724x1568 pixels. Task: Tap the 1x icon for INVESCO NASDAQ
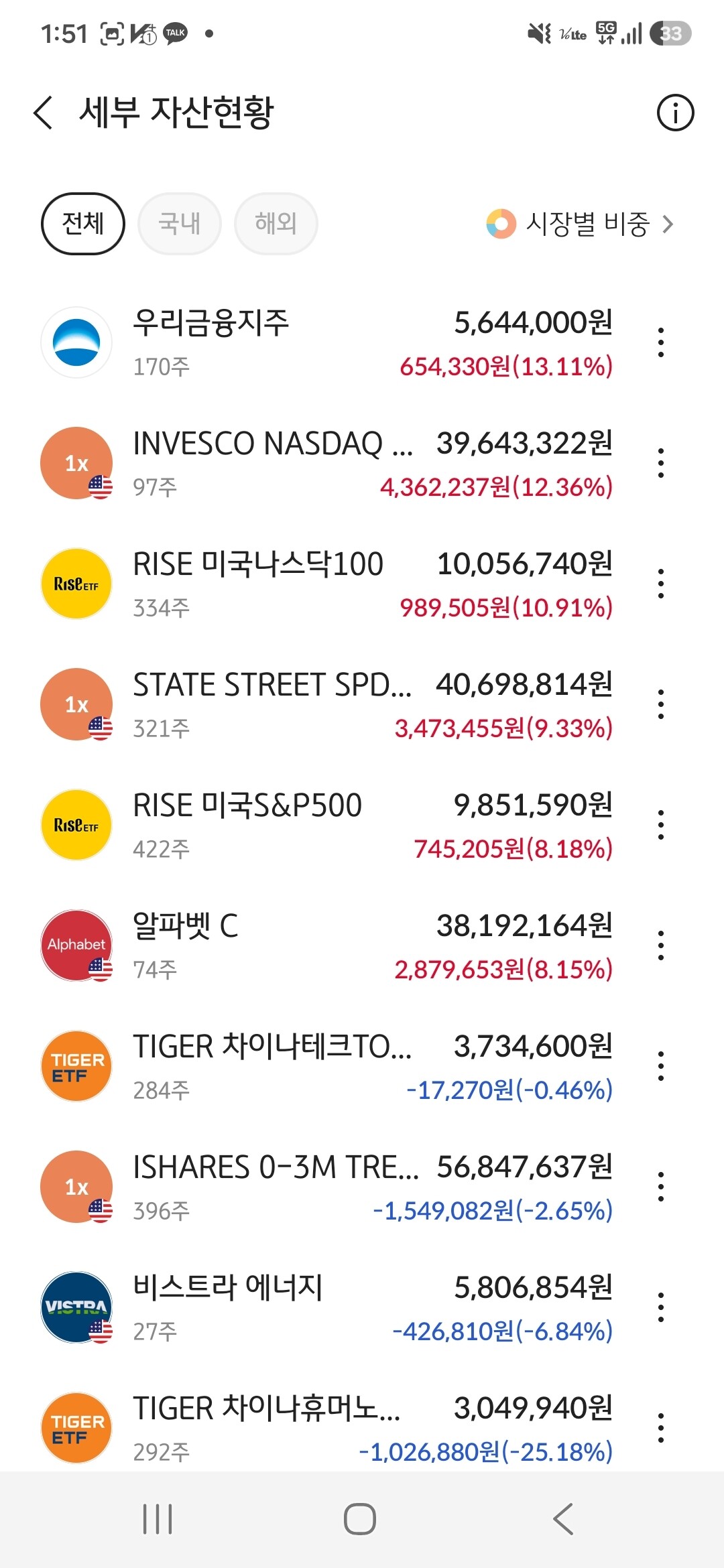pos(76,463)
